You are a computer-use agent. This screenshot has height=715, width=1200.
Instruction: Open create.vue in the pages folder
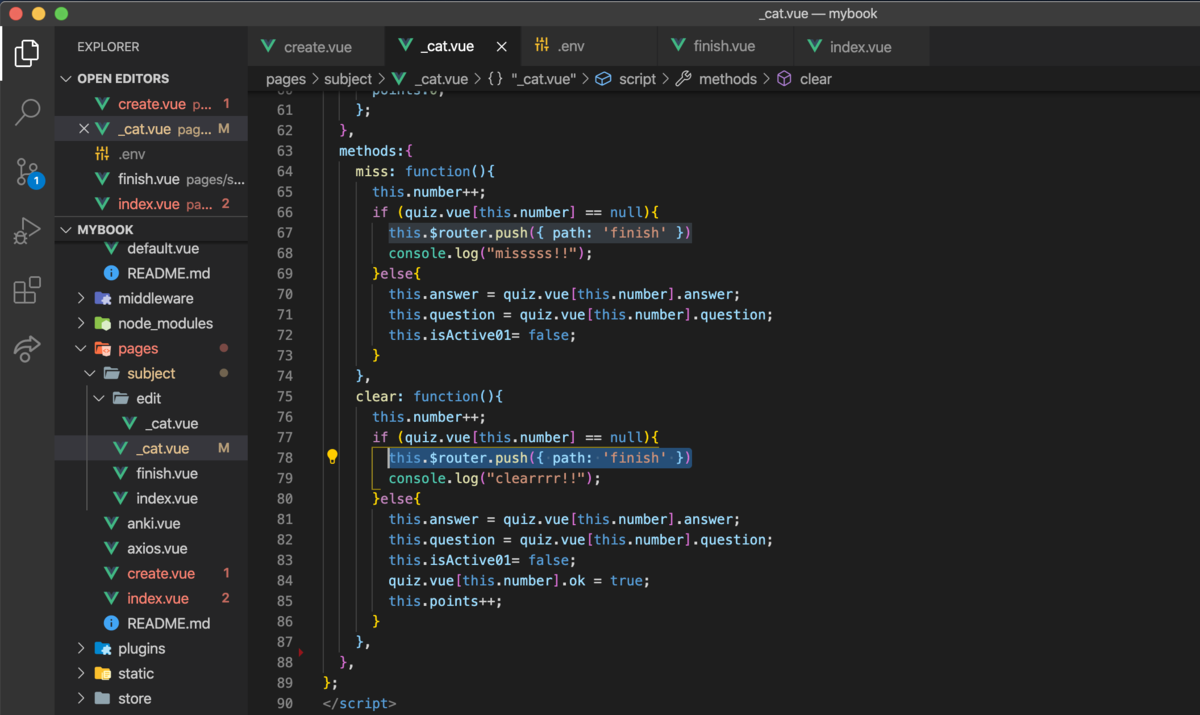pos(151,573)
